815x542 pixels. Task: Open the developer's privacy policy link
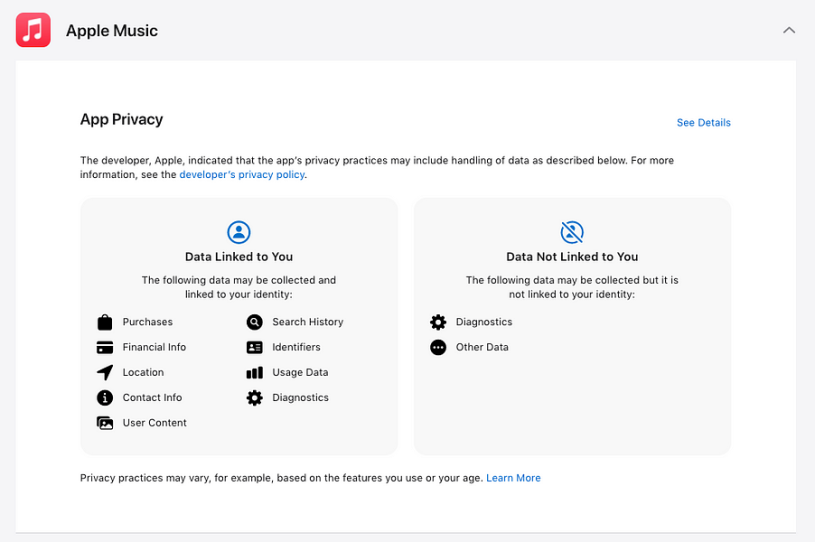pos(242,175)
